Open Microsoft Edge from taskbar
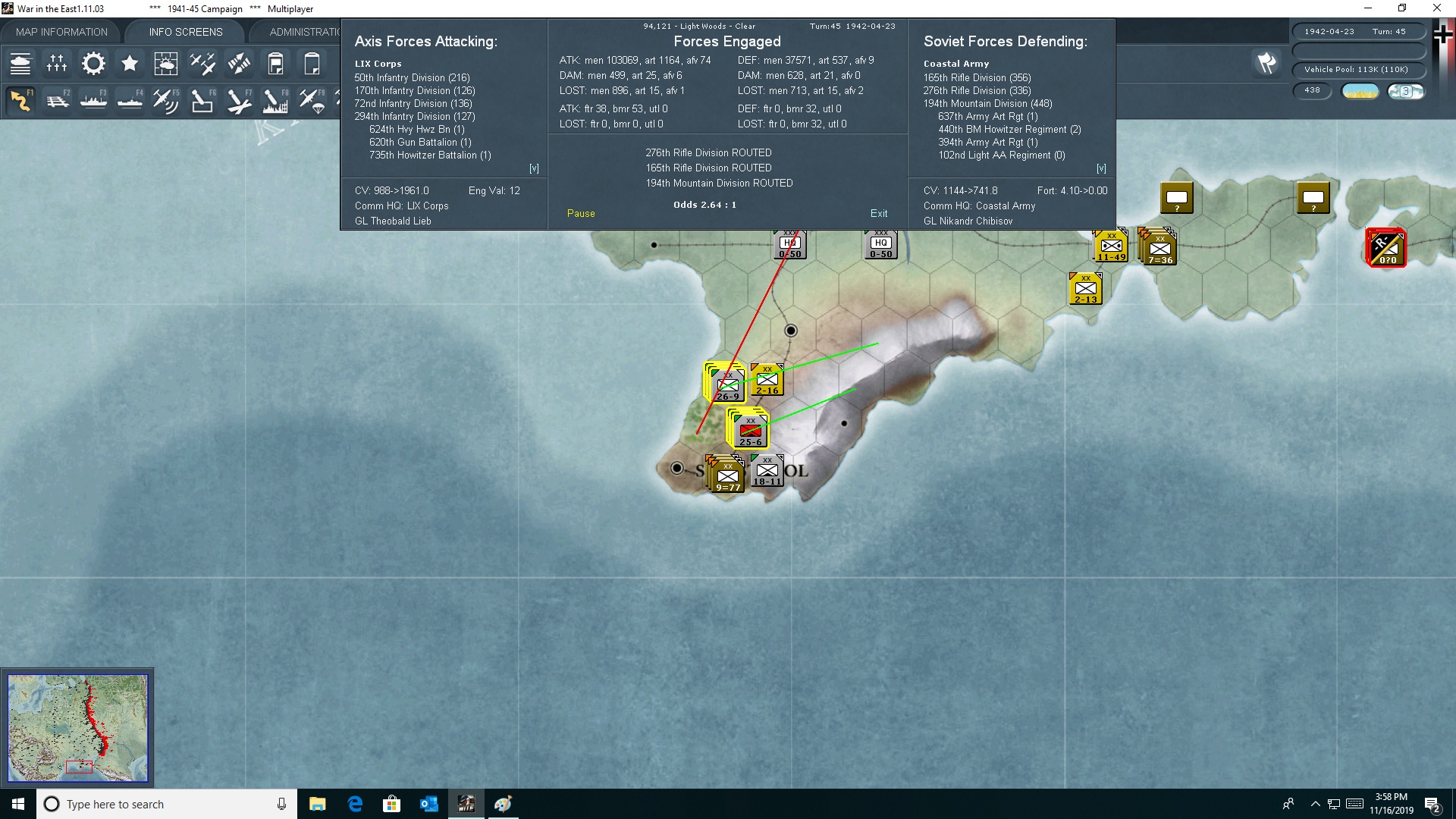Image resolution: width=1456 pixels, height=819 pixels. tap(354, 804)
